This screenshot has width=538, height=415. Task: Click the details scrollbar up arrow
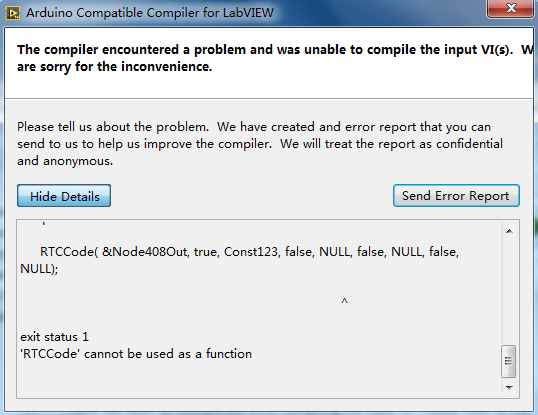tap(509, 231)
